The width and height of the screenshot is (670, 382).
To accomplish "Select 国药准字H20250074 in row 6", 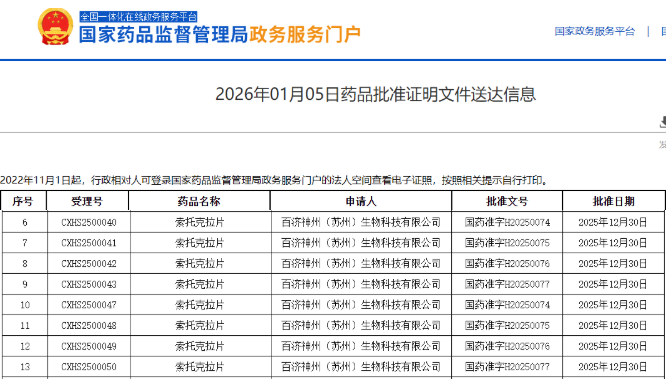I will click(507, 222).
